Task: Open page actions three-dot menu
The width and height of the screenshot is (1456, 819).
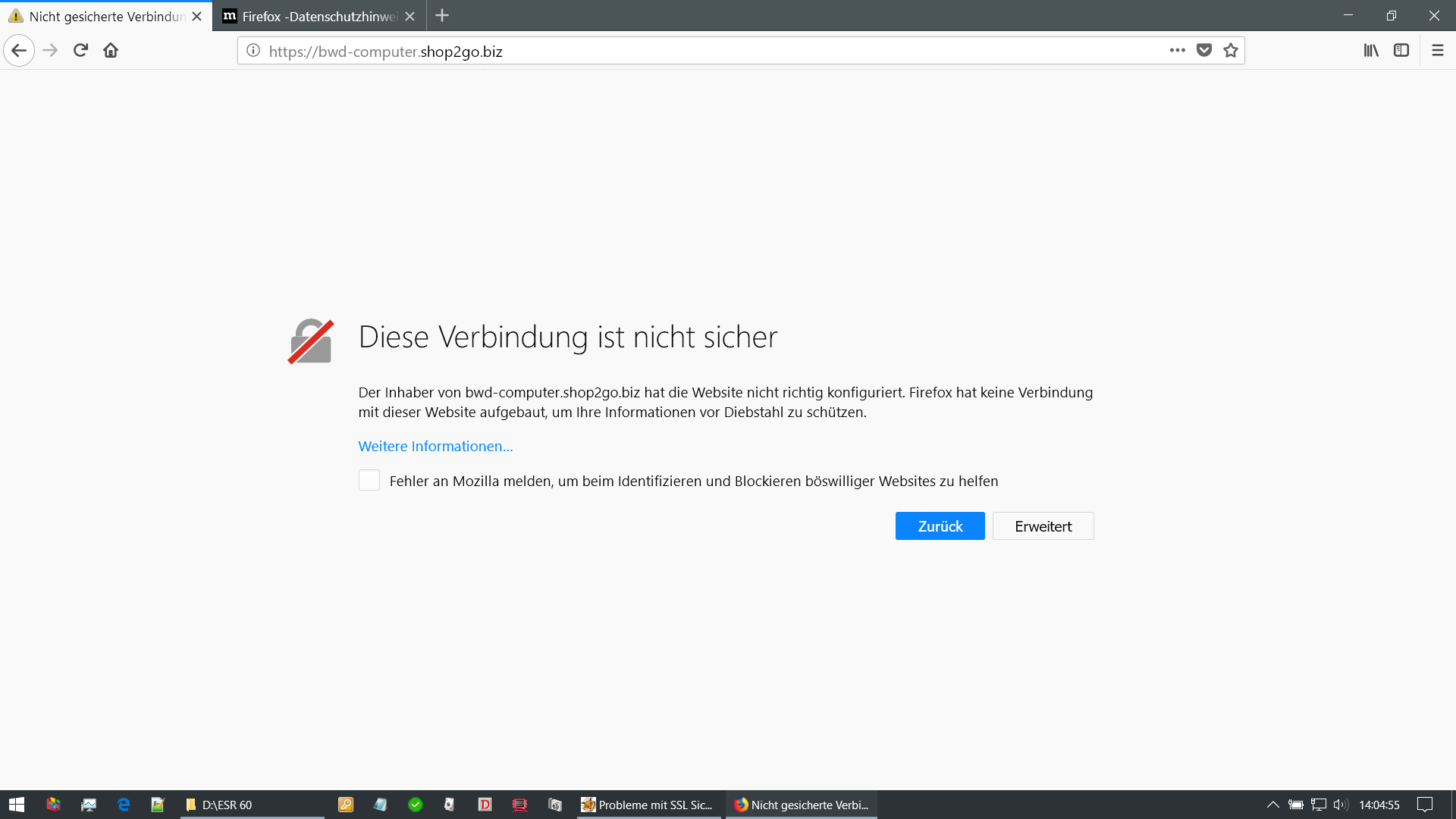Action: [x=1177, y=51]
